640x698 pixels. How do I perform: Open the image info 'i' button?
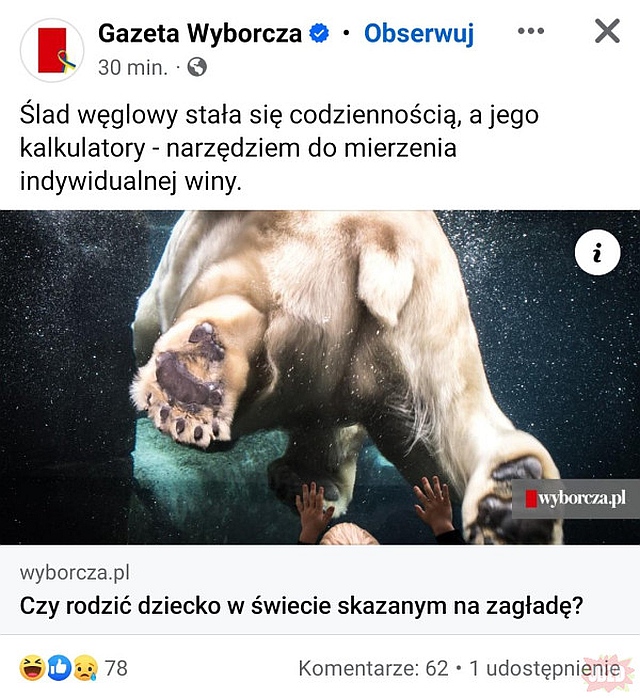597,252
